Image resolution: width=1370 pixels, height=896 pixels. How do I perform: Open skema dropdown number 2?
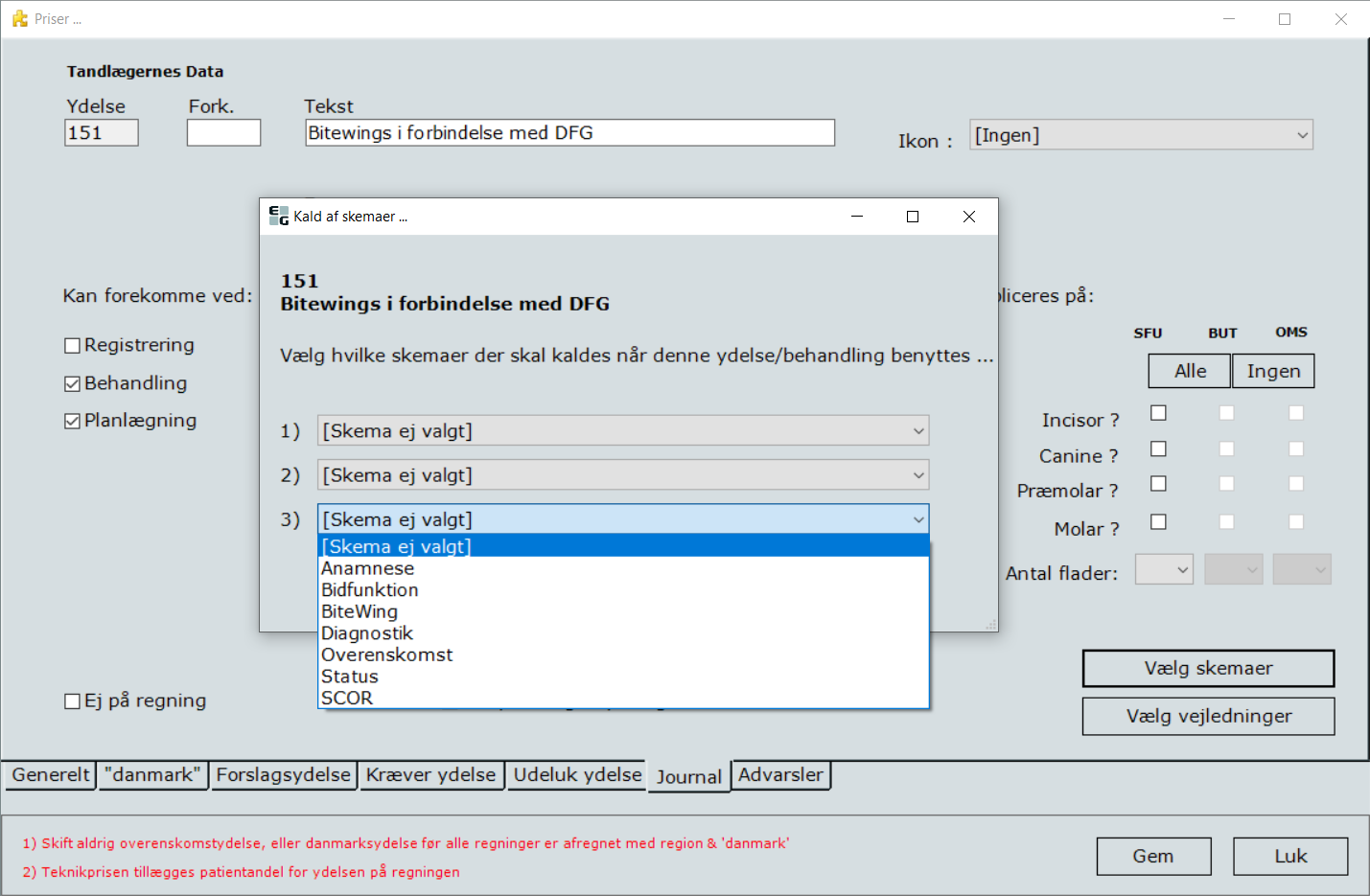pos(623,474)
